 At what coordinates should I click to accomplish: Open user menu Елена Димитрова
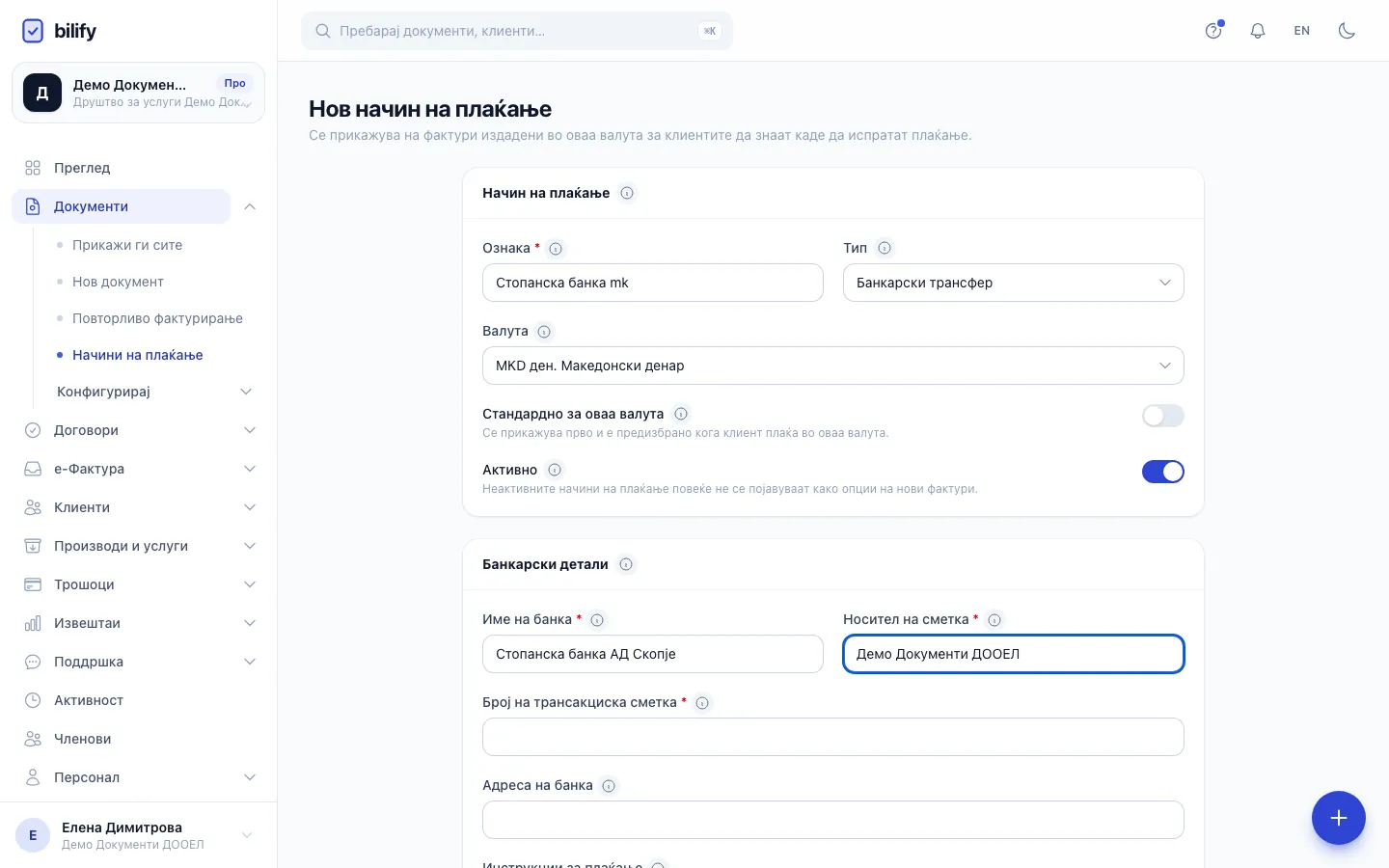point(138,835)
